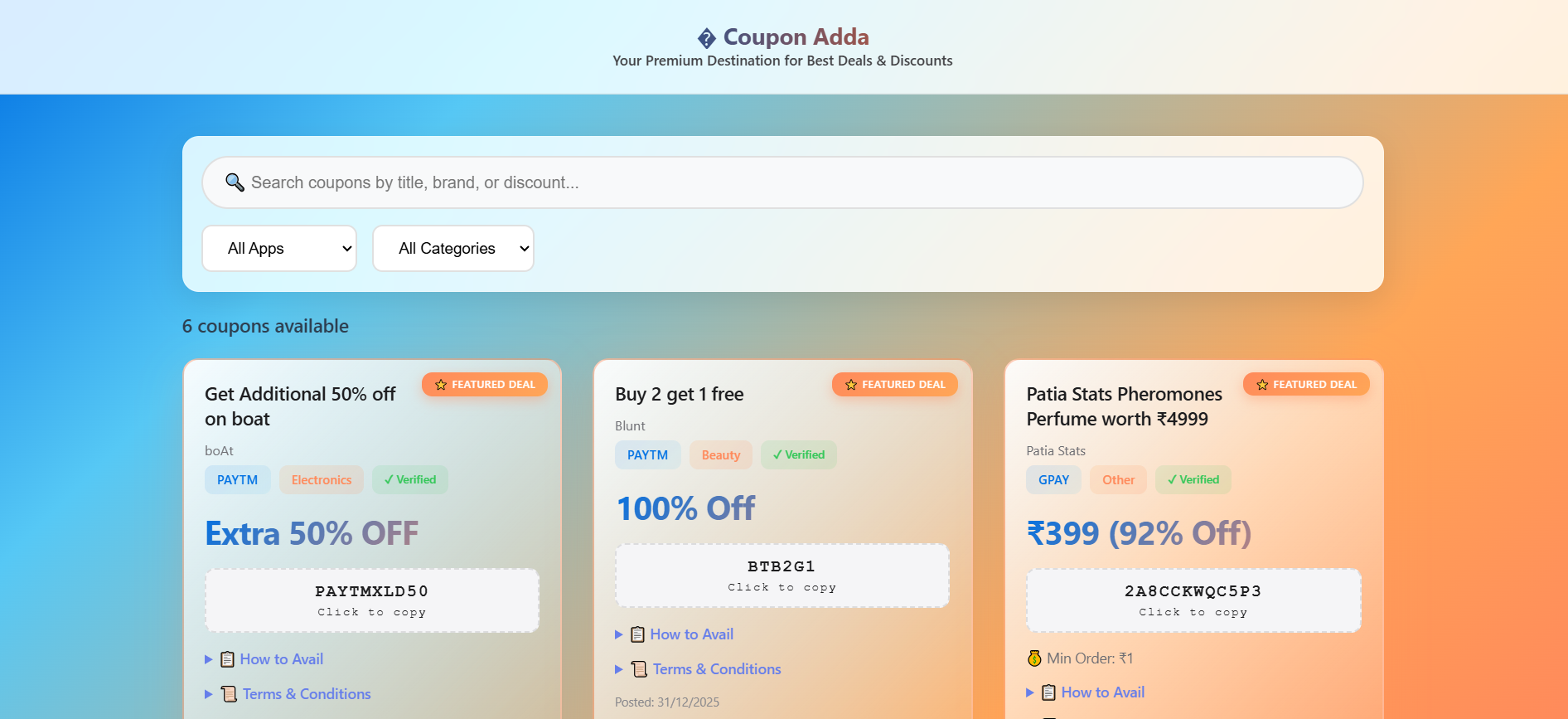Click the checkmark on Patia Stats Verified badge
This screenshot has width=1568, height=719.
(1171, 479)
